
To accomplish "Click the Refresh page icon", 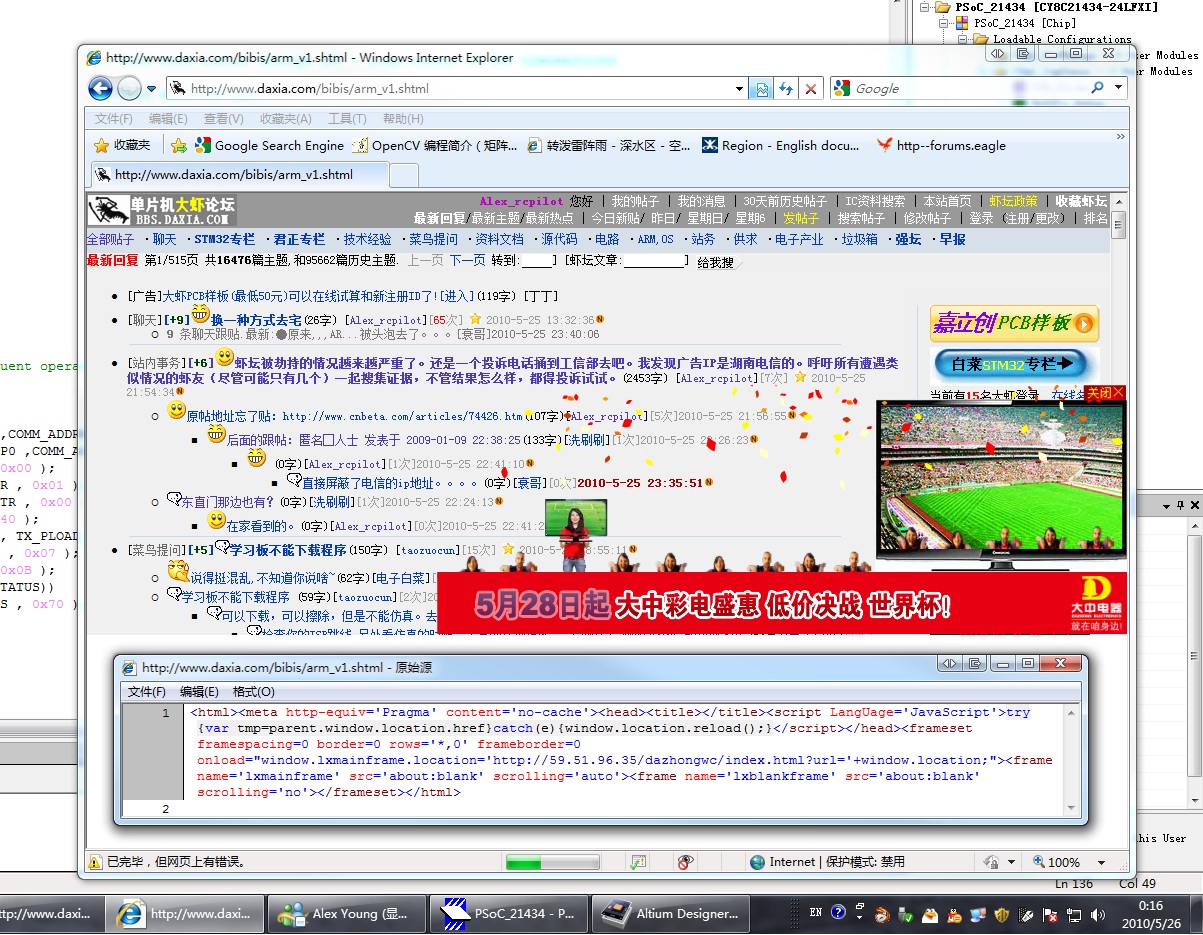I will [x=787, y=89].
